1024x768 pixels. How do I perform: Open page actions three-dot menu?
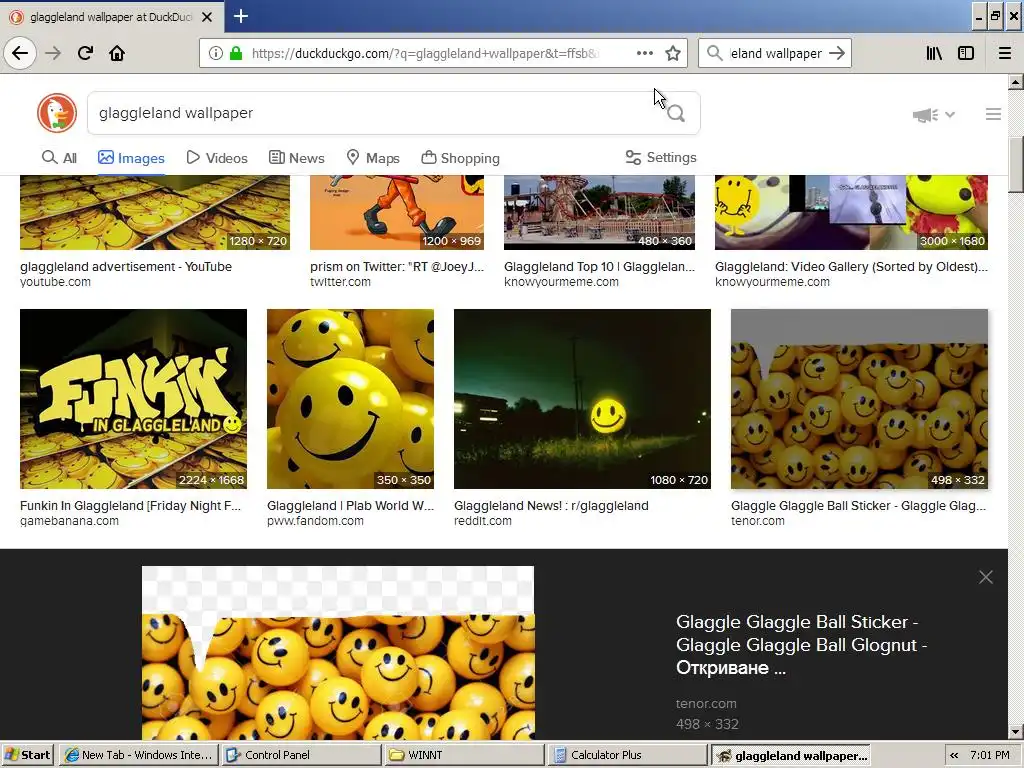(645, 54)
